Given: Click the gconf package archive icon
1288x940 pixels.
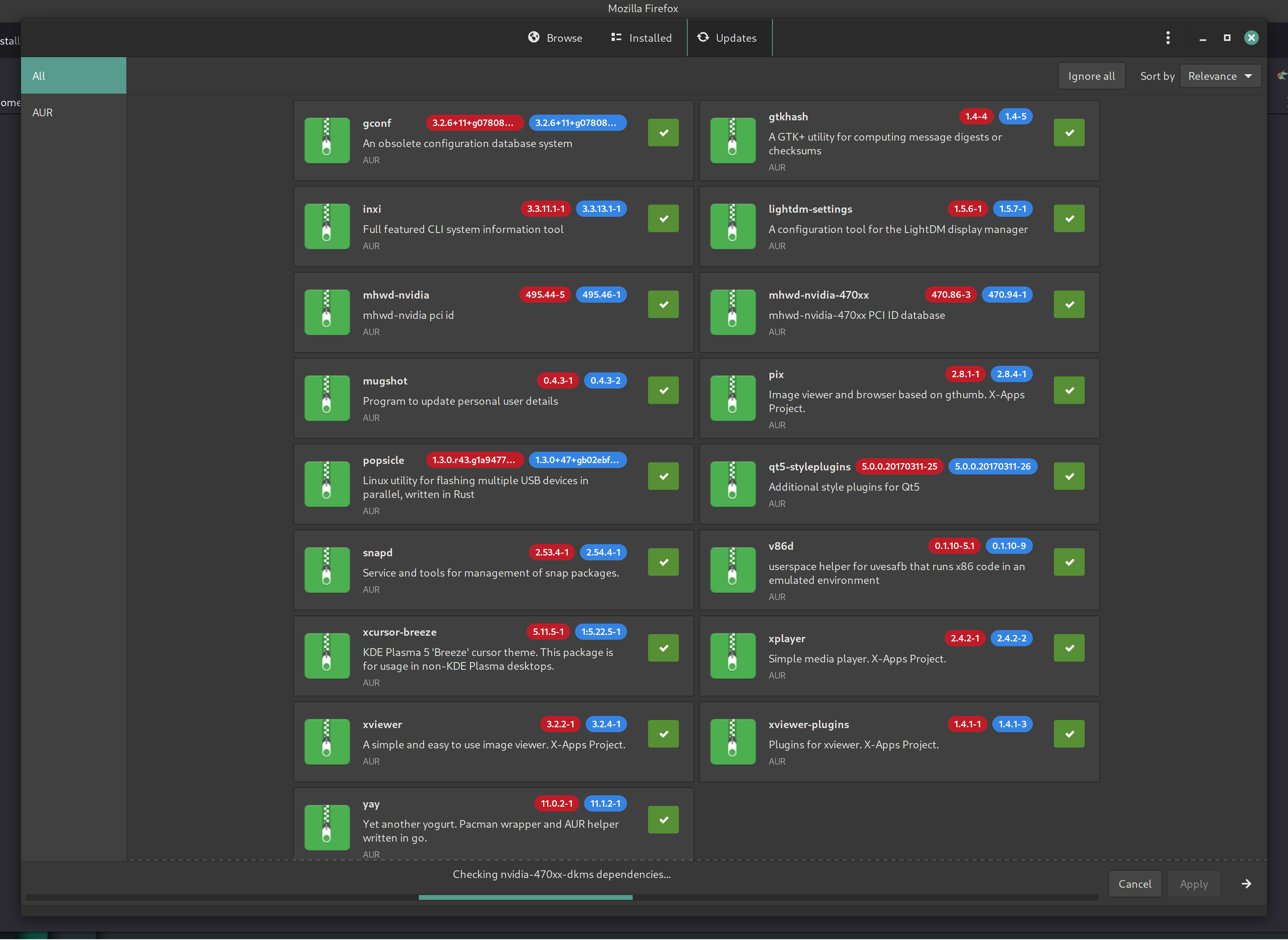Looking at the screenshot, I should pos(327,140).
